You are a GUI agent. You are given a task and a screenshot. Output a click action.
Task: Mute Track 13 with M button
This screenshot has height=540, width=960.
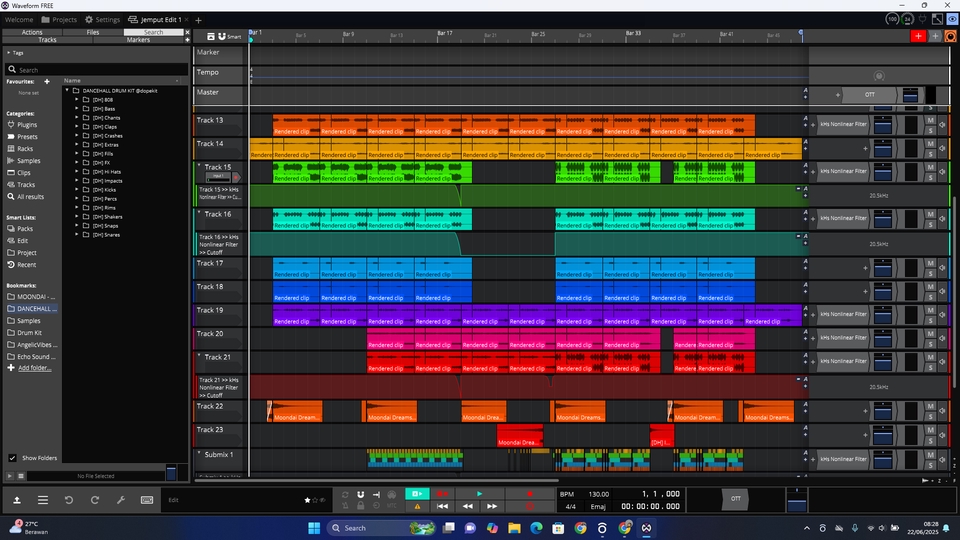click(931, 120)
